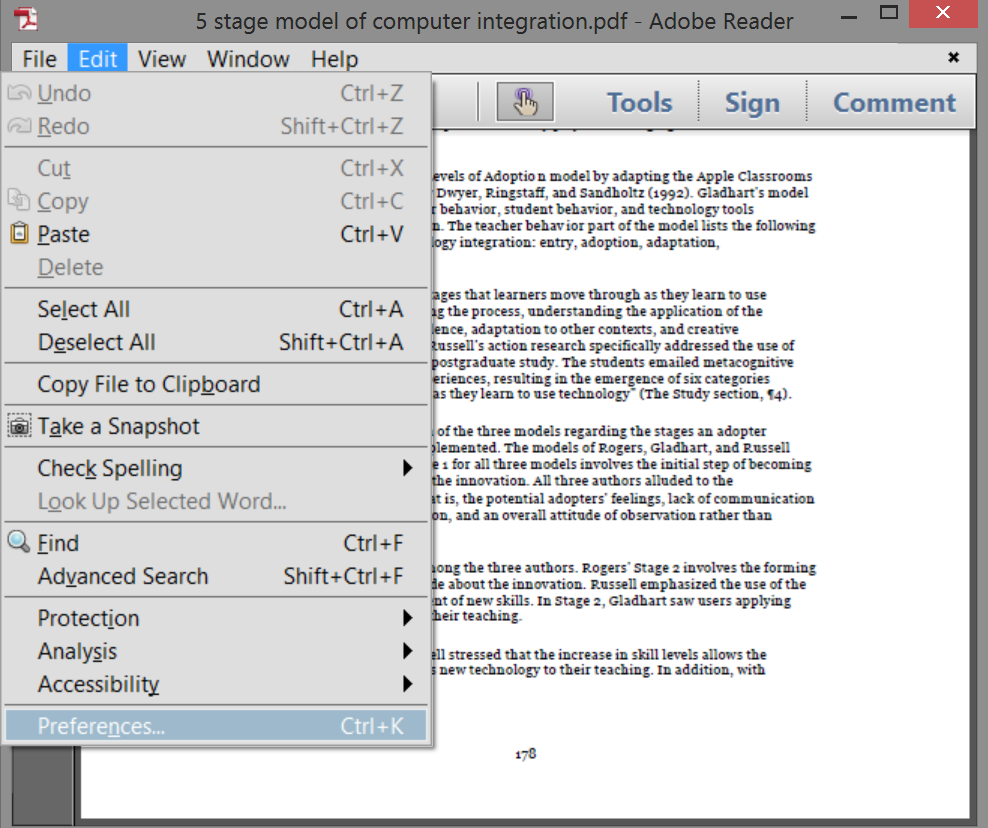The height and width of the screenshot is (828, 988).
Task: Open the Window menu
Action: coord(248,59)
